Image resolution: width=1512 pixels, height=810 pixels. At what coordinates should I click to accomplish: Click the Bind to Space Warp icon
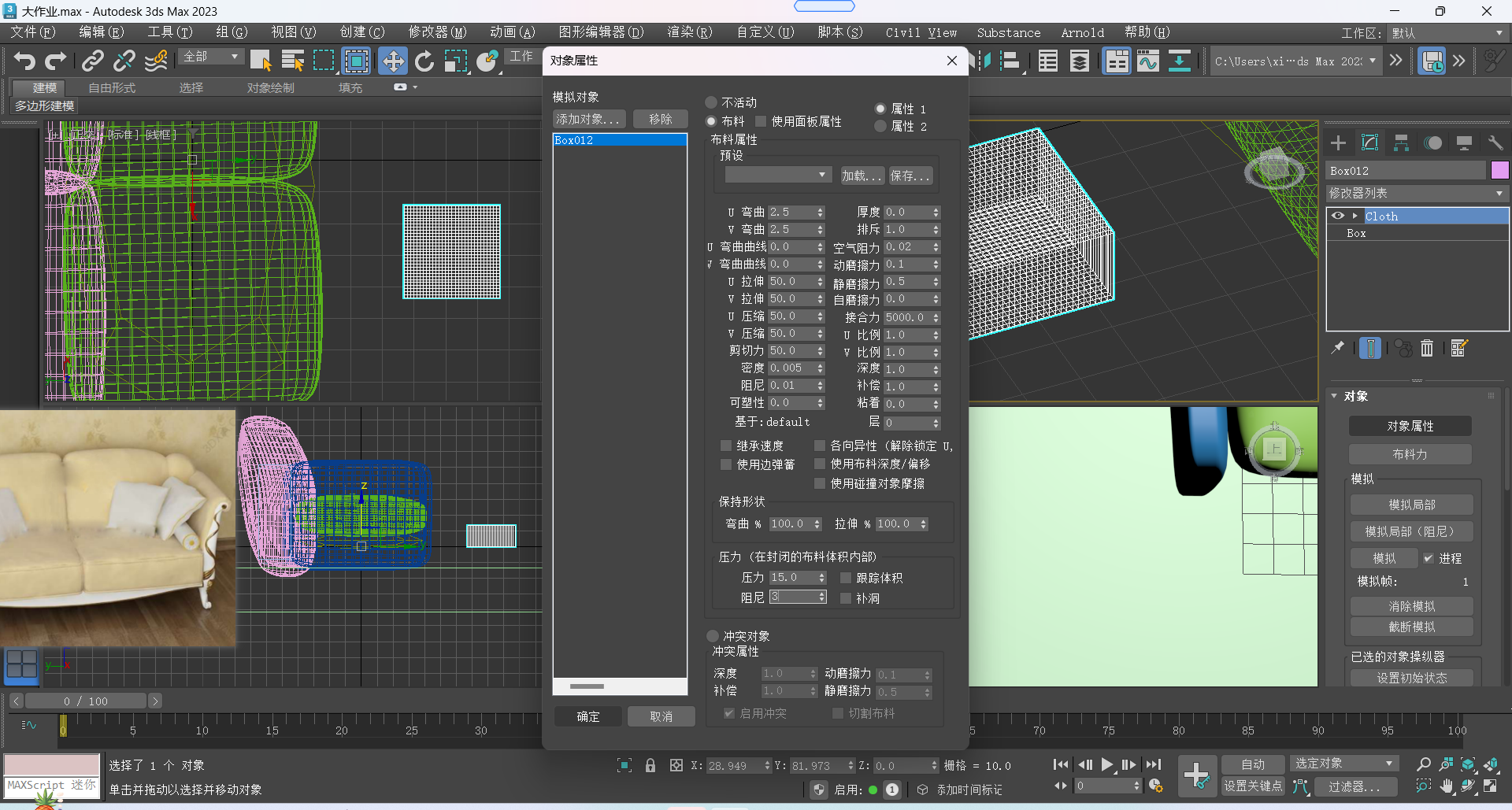coord(156,61)
